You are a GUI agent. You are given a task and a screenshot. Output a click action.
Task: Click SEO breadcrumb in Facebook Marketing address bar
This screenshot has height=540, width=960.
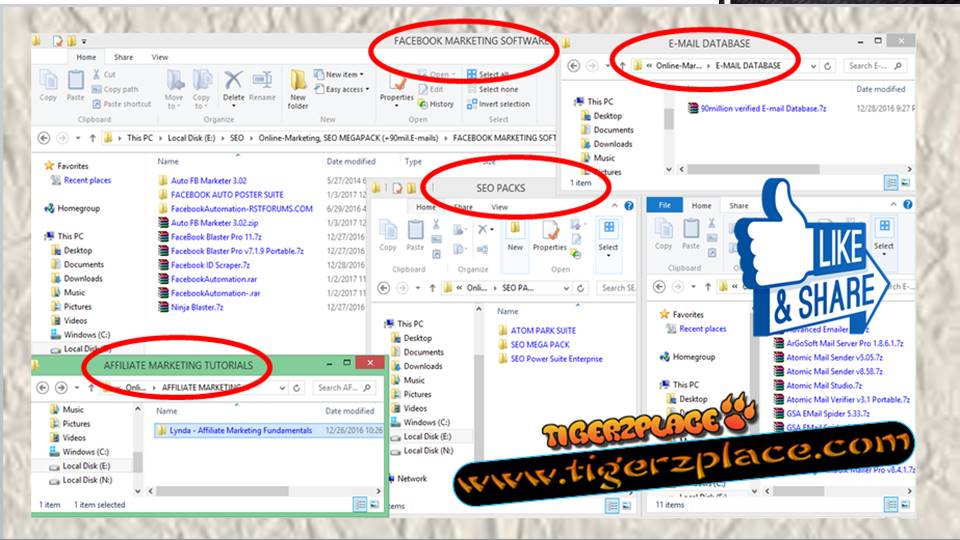point(236,138)
